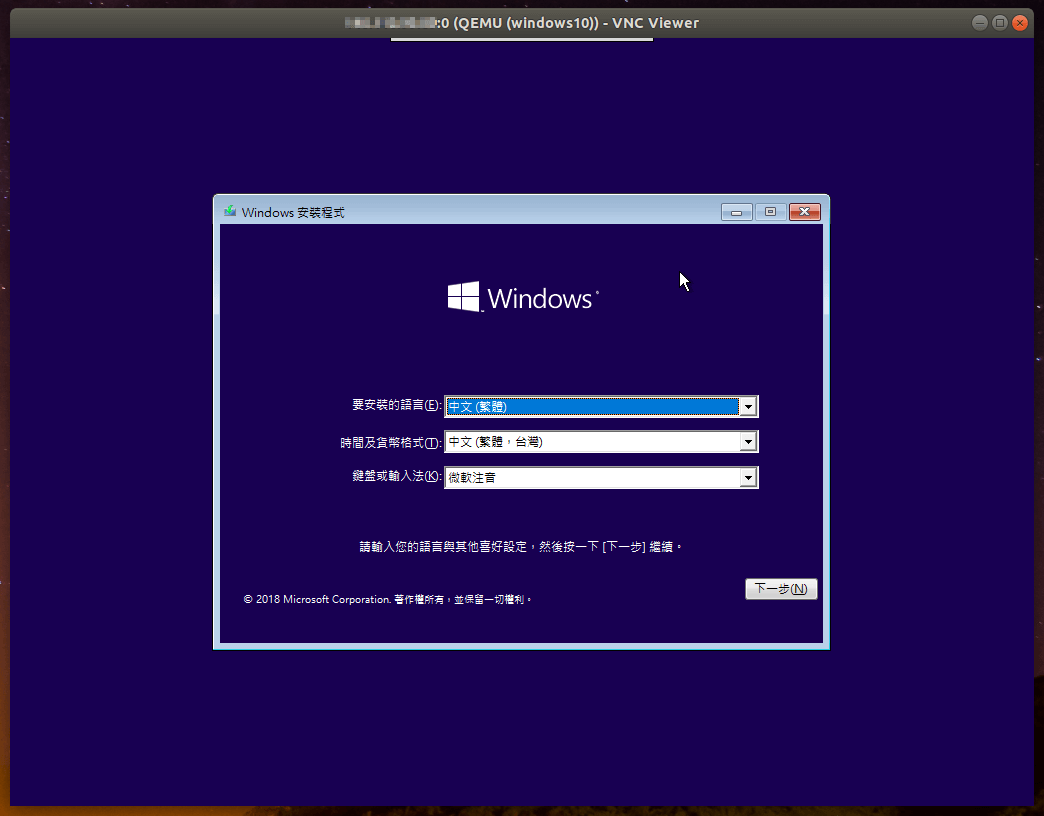Minimize the Windows 安裝程式 window
Screen dimensions: 1044x816
point(737,211)
